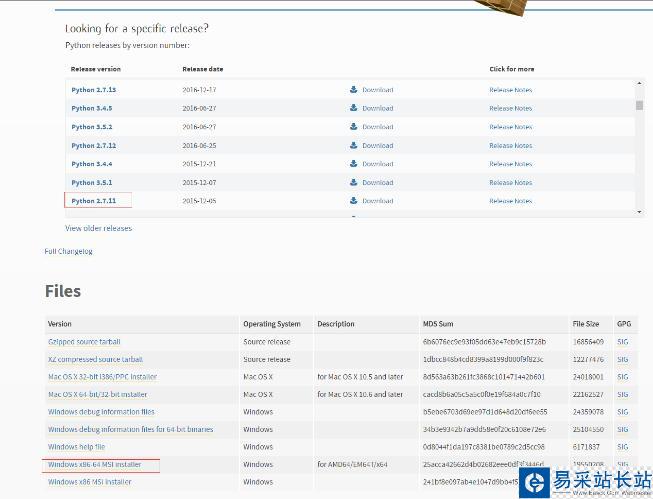Open Python 3.5.1 release link
This screenshot has height=499, width=653.
92,183
